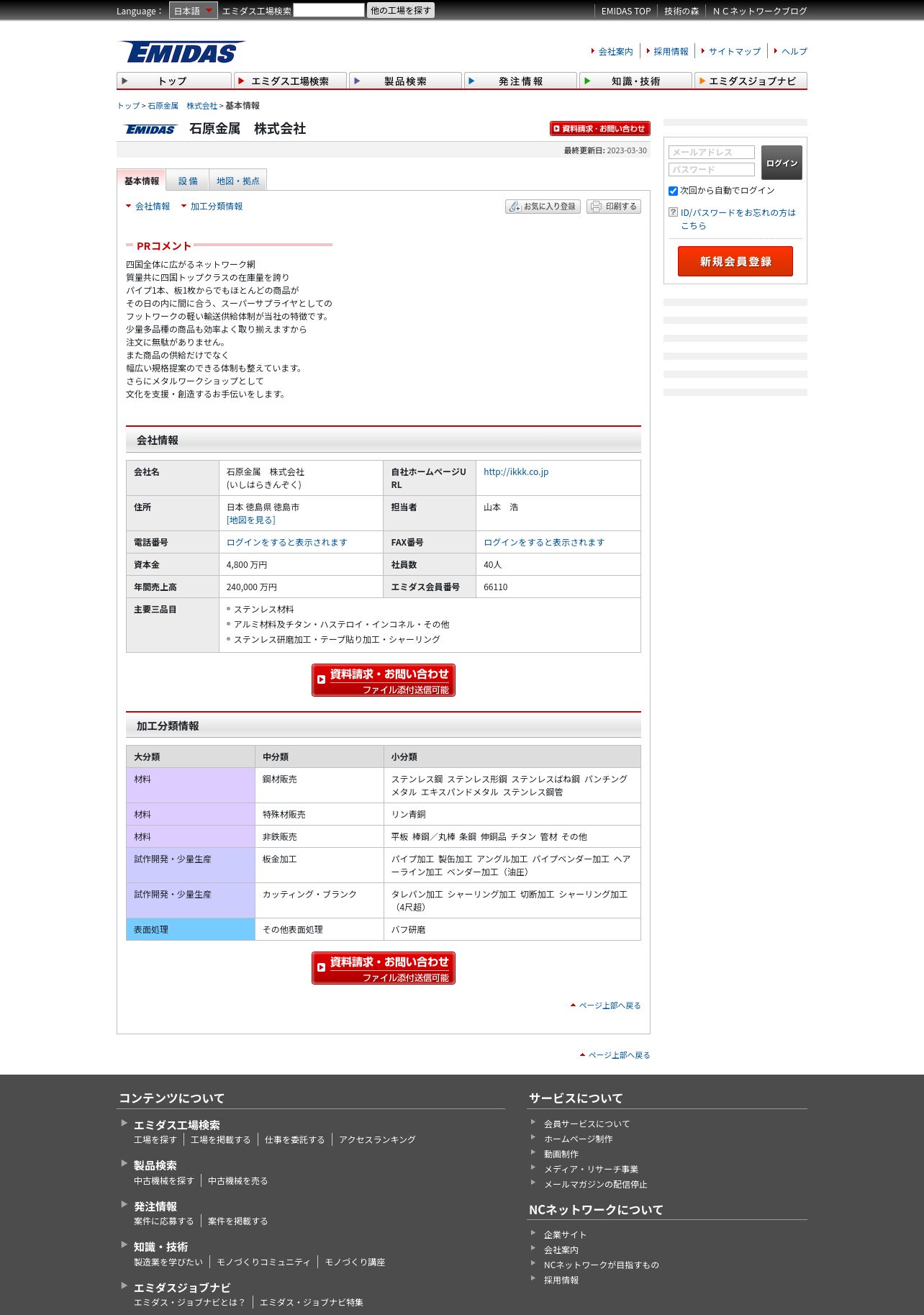This screenshot has height=1315, width=924.
Task: Click 石原金属 株式会社 breadcrumb link
Action: (182, 106)
